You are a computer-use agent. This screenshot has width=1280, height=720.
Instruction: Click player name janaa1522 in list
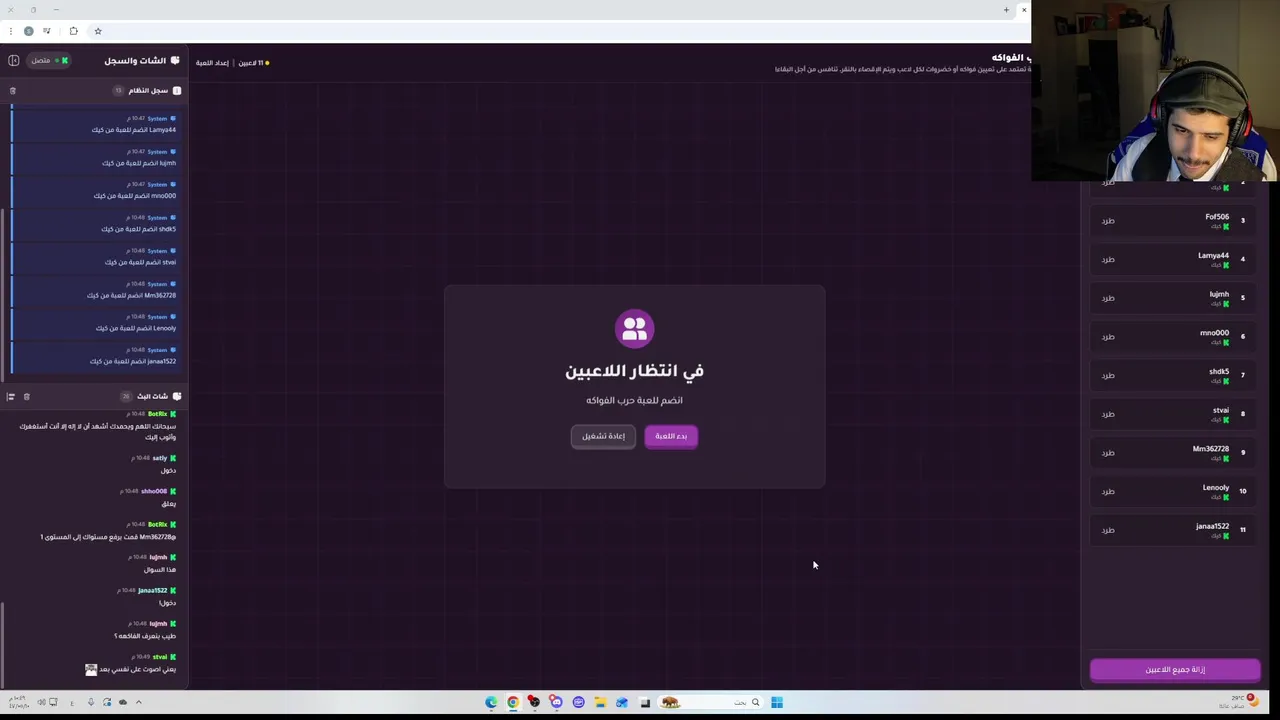point(1212,526)
